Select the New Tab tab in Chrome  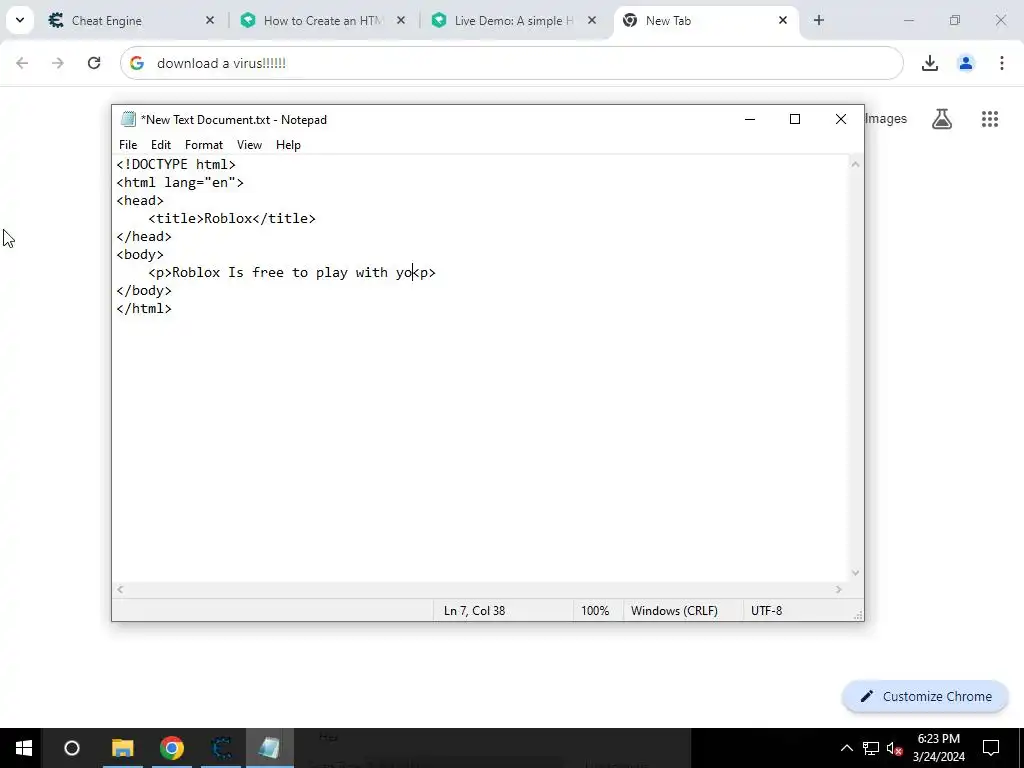(x=705, y=21)
